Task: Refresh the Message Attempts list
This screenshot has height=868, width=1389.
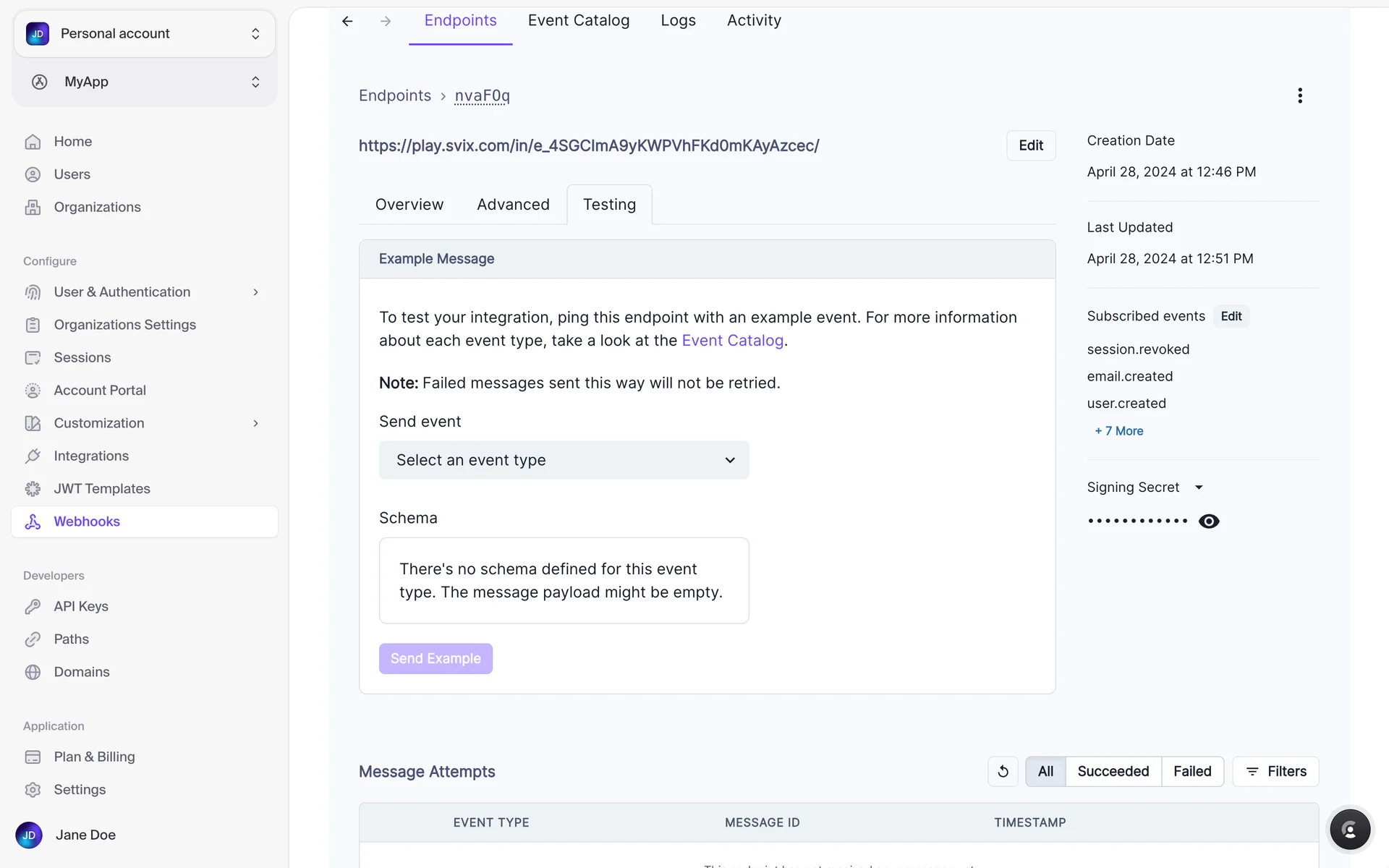Action: (x=1003, y=771)
